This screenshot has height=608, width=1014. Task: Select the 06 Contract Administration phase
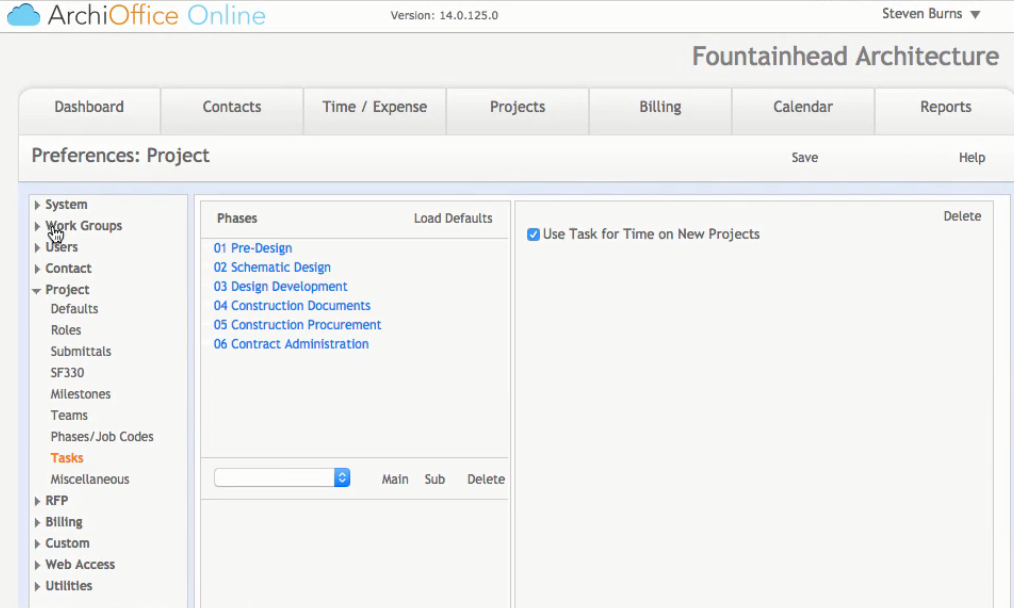click(x=291, y=344)
